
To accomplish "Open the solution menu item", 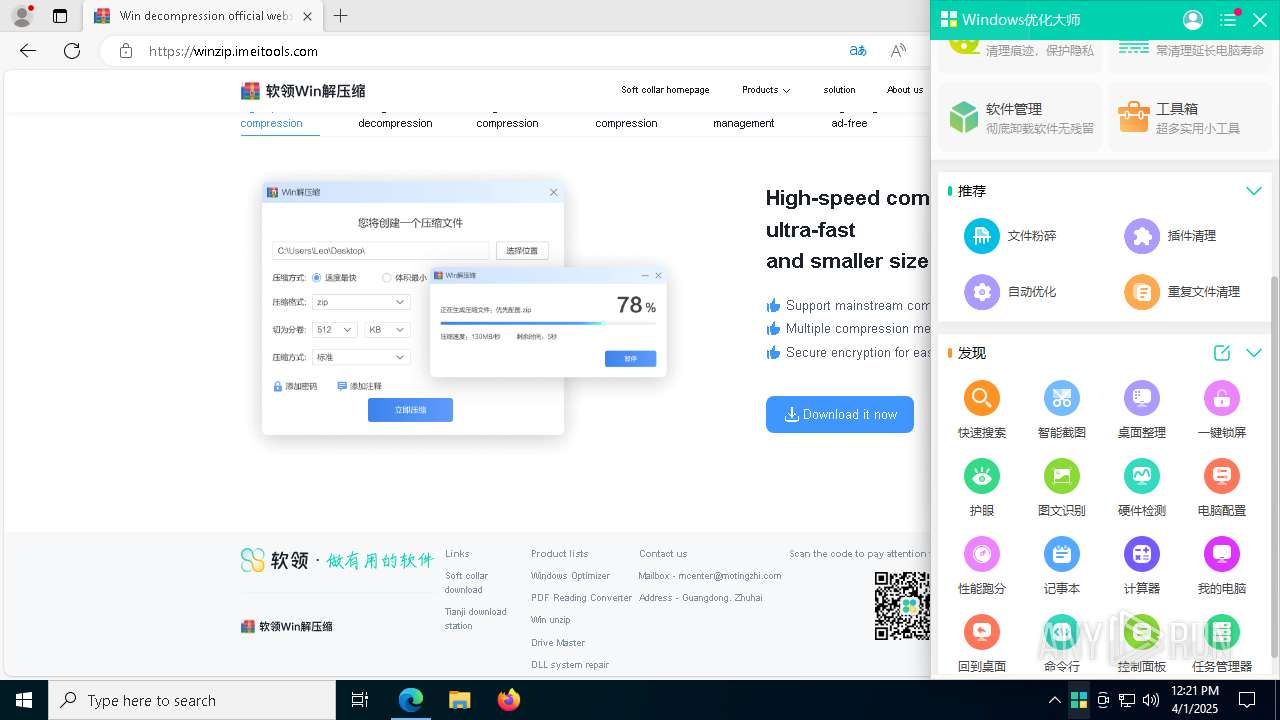I will [839, 90].
